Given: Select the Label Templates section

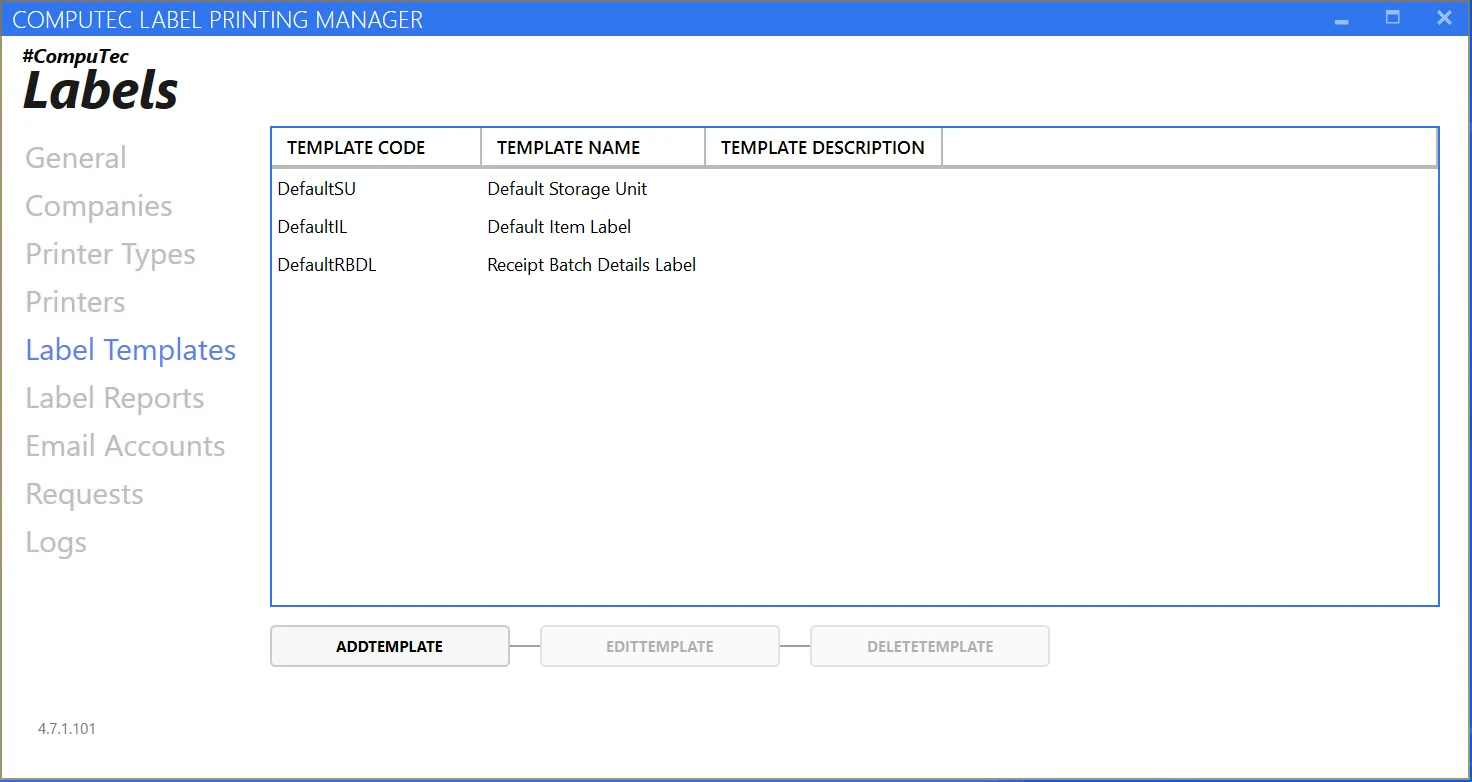Looking at the screenshot, I should coord(131,350).
